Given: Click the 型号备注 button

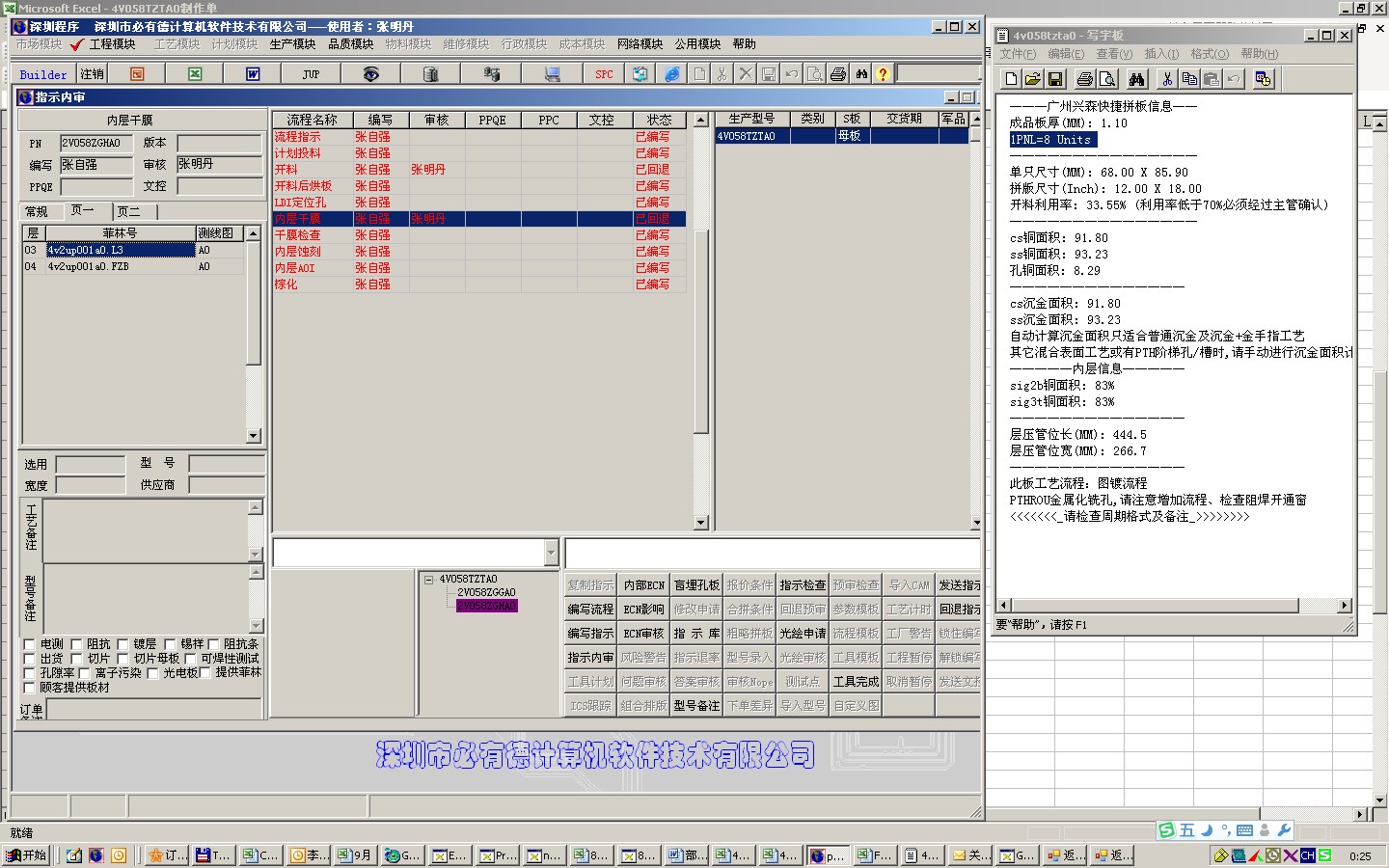Looking at the screenshot, I should [696, 706].
